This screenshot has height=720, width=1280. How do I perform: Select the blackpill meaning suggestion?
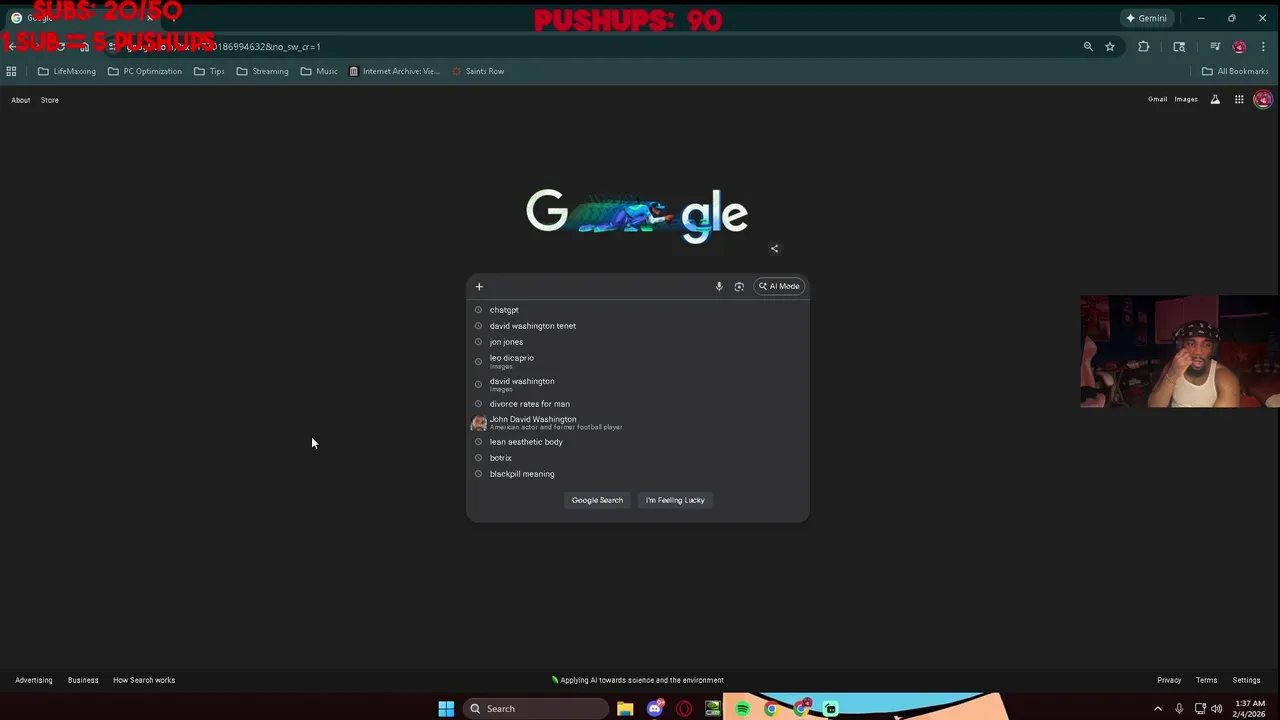coord(638,474)
